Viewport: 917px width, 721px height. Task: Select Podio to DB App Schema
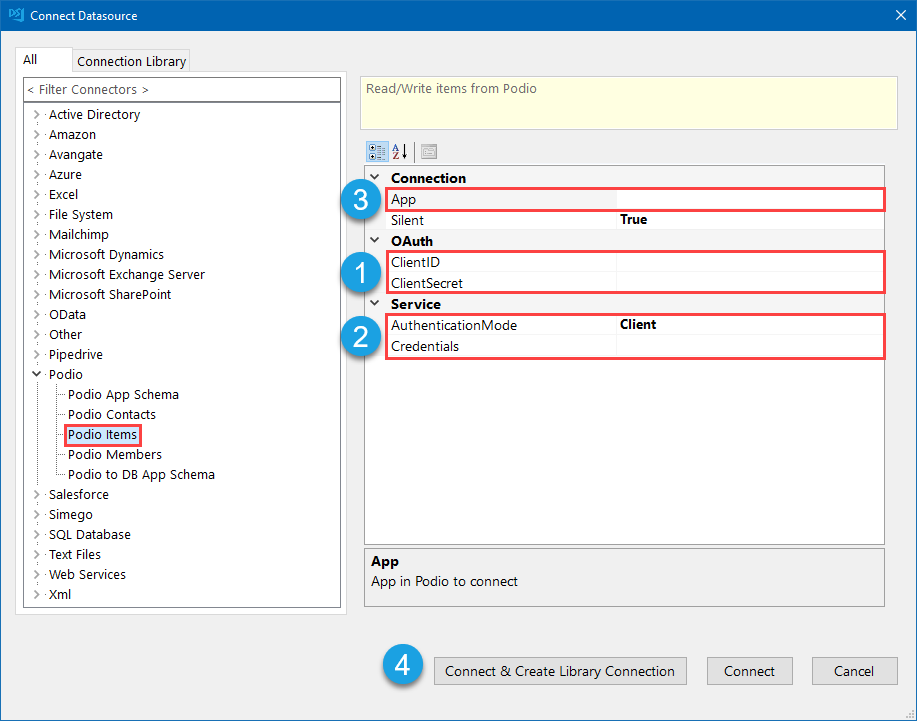click(141, 475)
